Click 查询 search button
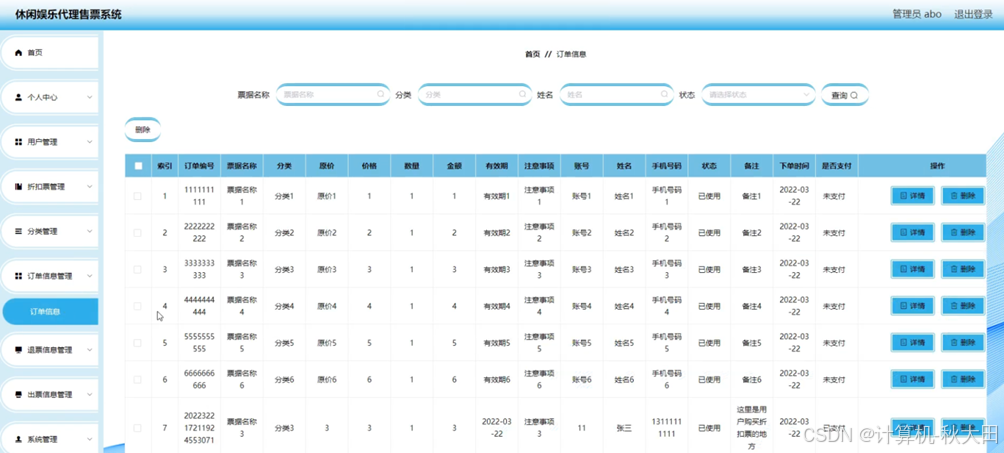 coord(845,95)
